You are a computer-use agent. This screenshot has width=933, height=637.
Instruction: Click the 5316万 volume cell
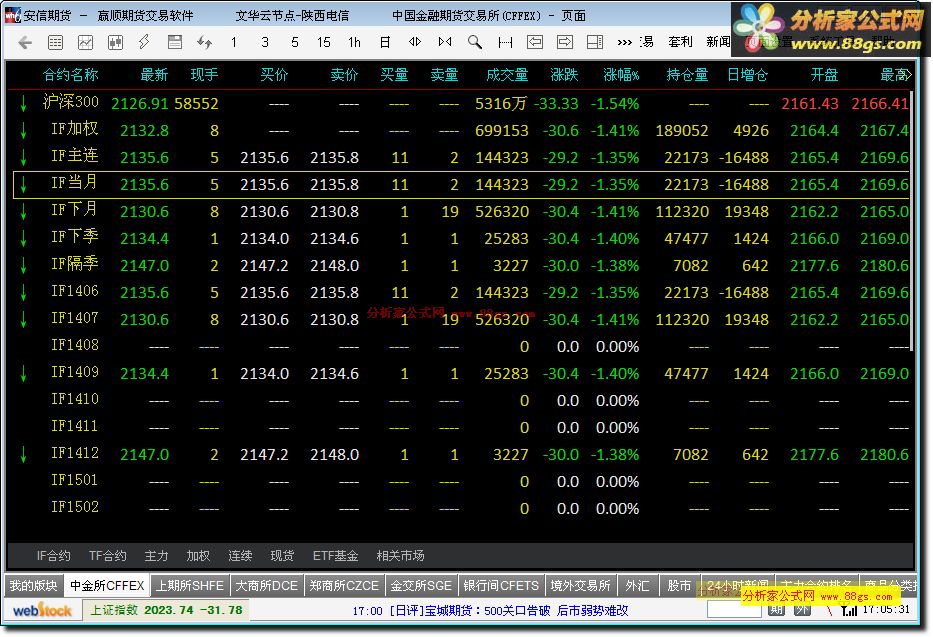501,103
